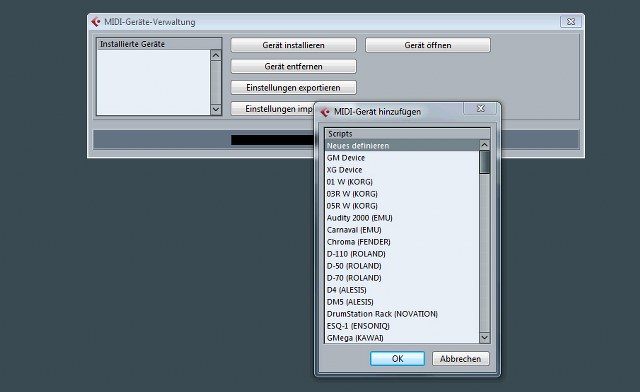The image size is (640, 392).
Task: Select D-50 (ROLAND) entry
Action: click(x=402, y=266)
